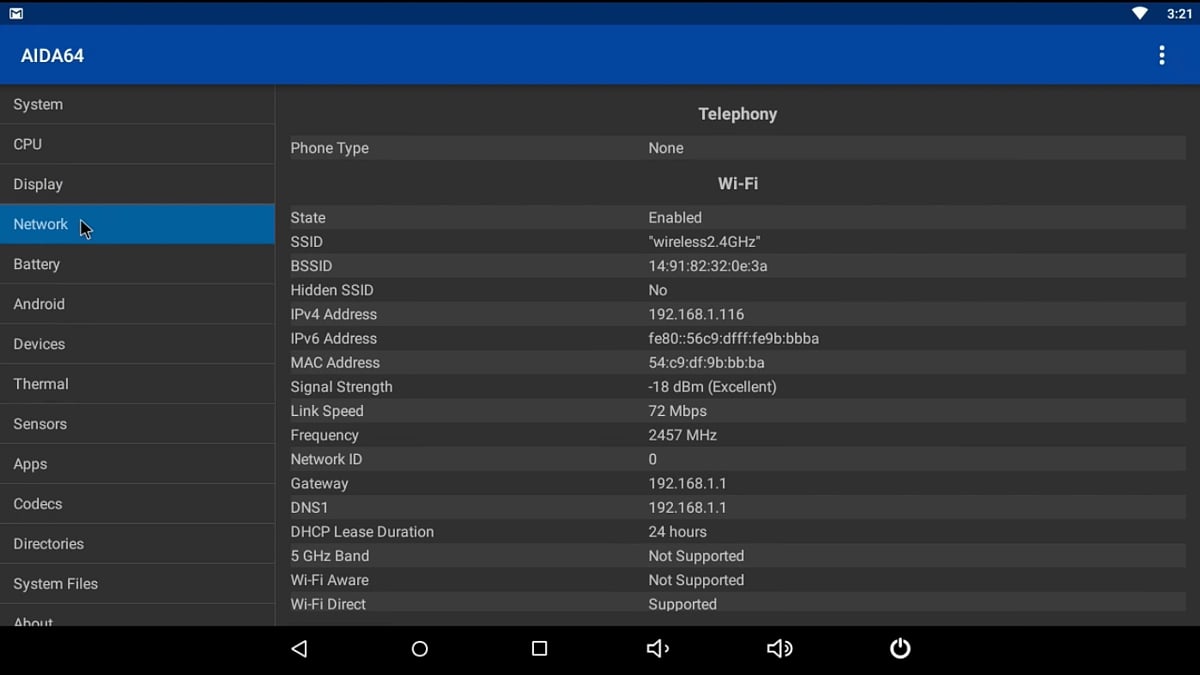Select the Sensors category
This screenshot has height=675, width=1200.
(40, 423)
